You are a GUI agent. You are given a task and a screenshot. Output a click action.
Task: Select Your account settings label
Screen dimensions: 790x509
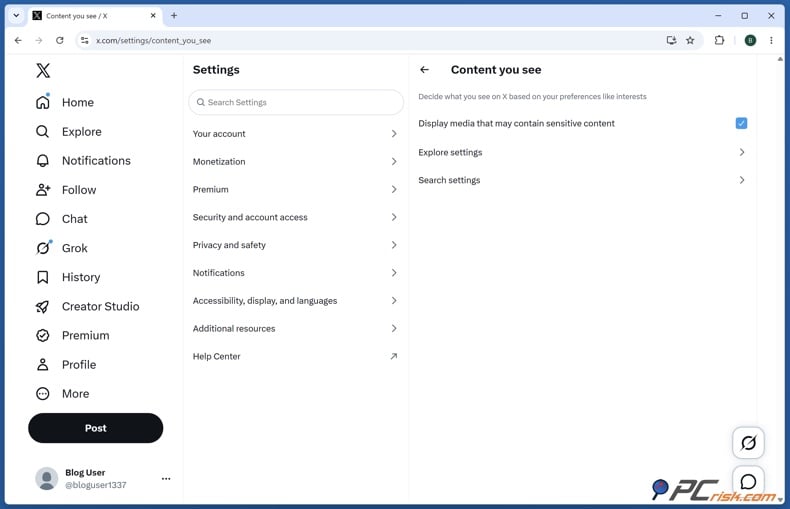pyautogui.click(x=219, y=134)
